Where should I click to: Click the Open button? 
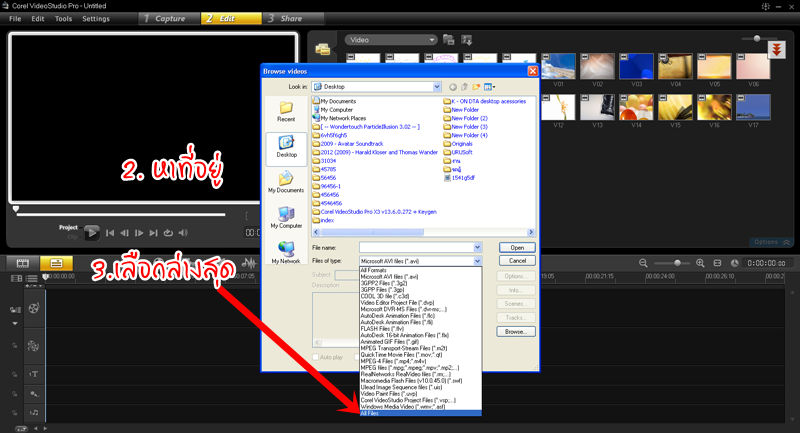[517, 247]
